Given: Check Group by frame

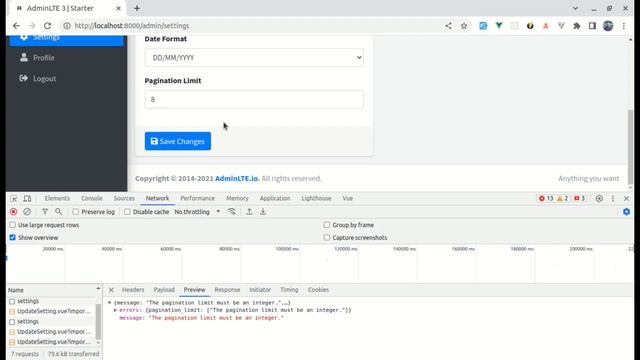Looking at the screenshot, I should click(x=327, y=225).
